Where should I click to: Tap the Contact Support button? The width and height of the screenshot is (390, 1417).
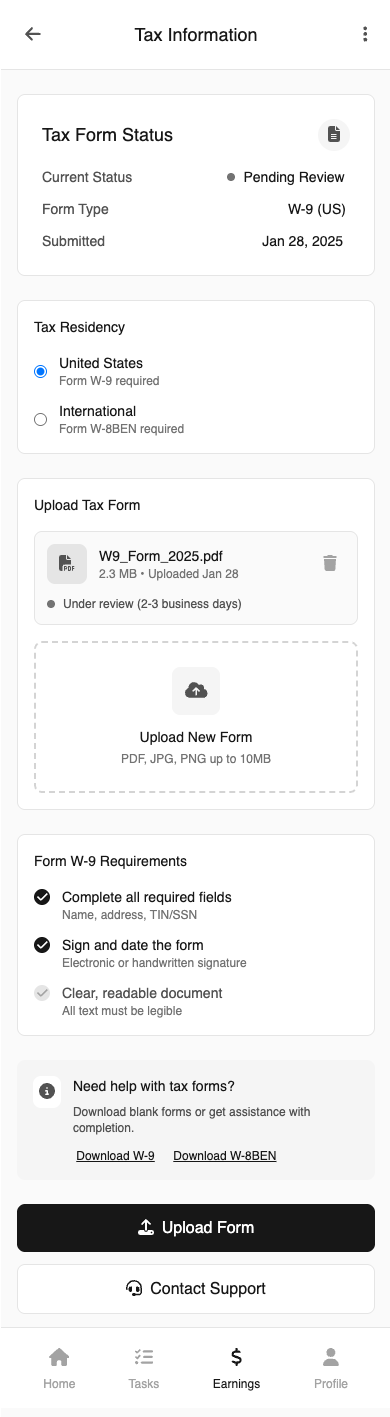click(196, 1289)
